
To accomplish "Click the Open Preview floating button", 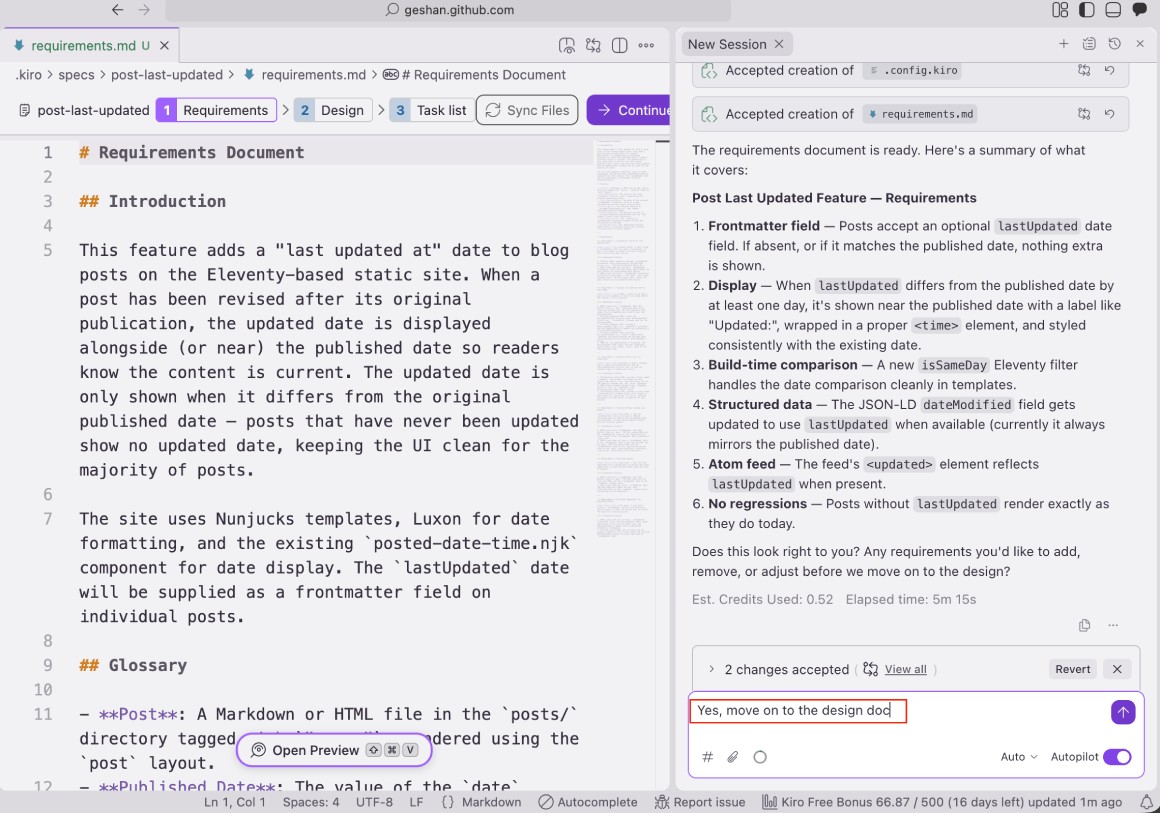I will point(334,750).
